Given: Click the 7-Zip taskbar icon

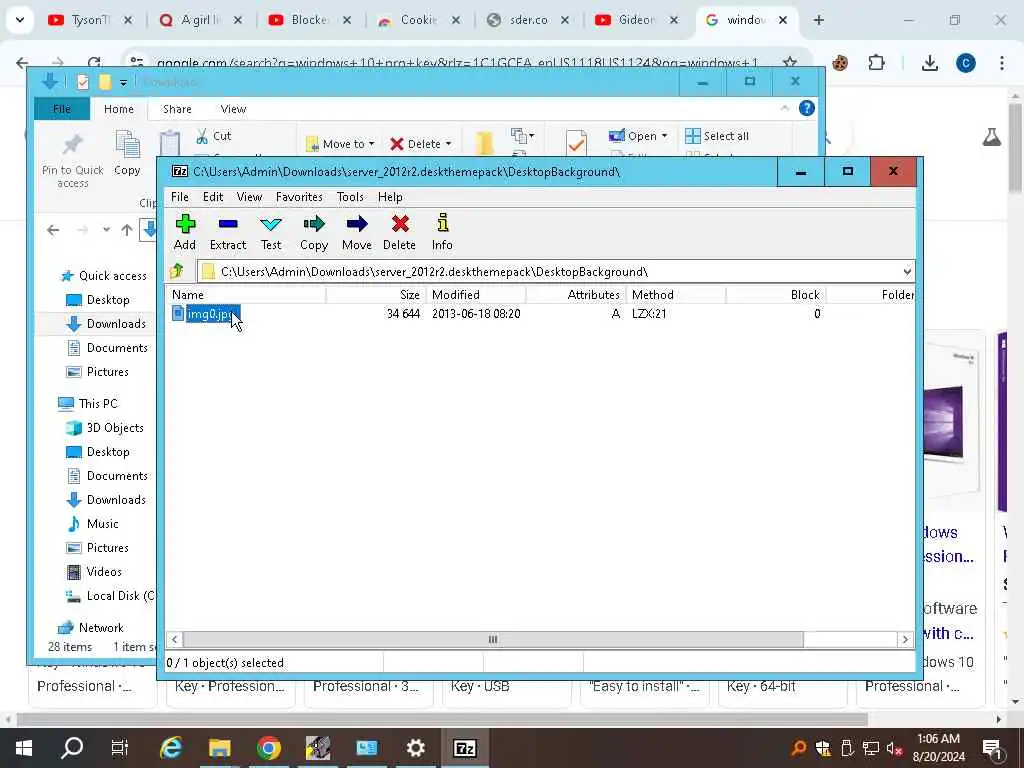Looking at the screenshot, I should 464,748.
